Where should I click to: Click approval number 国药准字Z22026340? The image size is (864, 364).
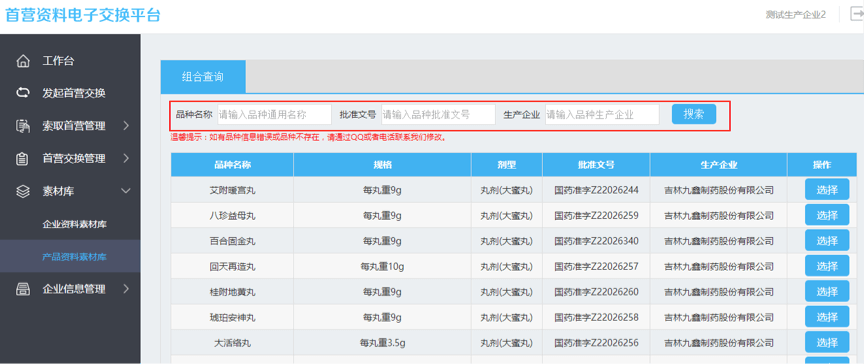coord(596,241)
